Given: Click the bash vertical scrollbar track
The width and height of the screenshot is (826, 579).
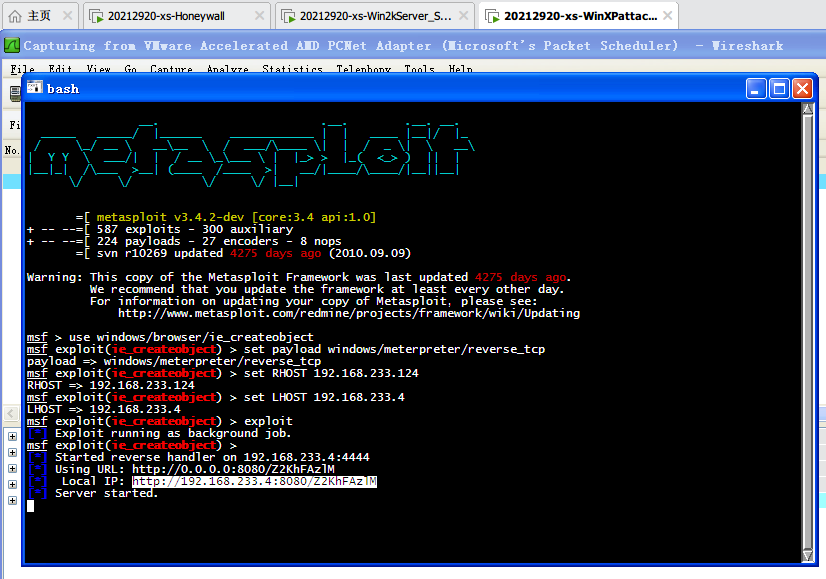Looking at the screenshot, I should pyautogui.click(x=808, y=332).
